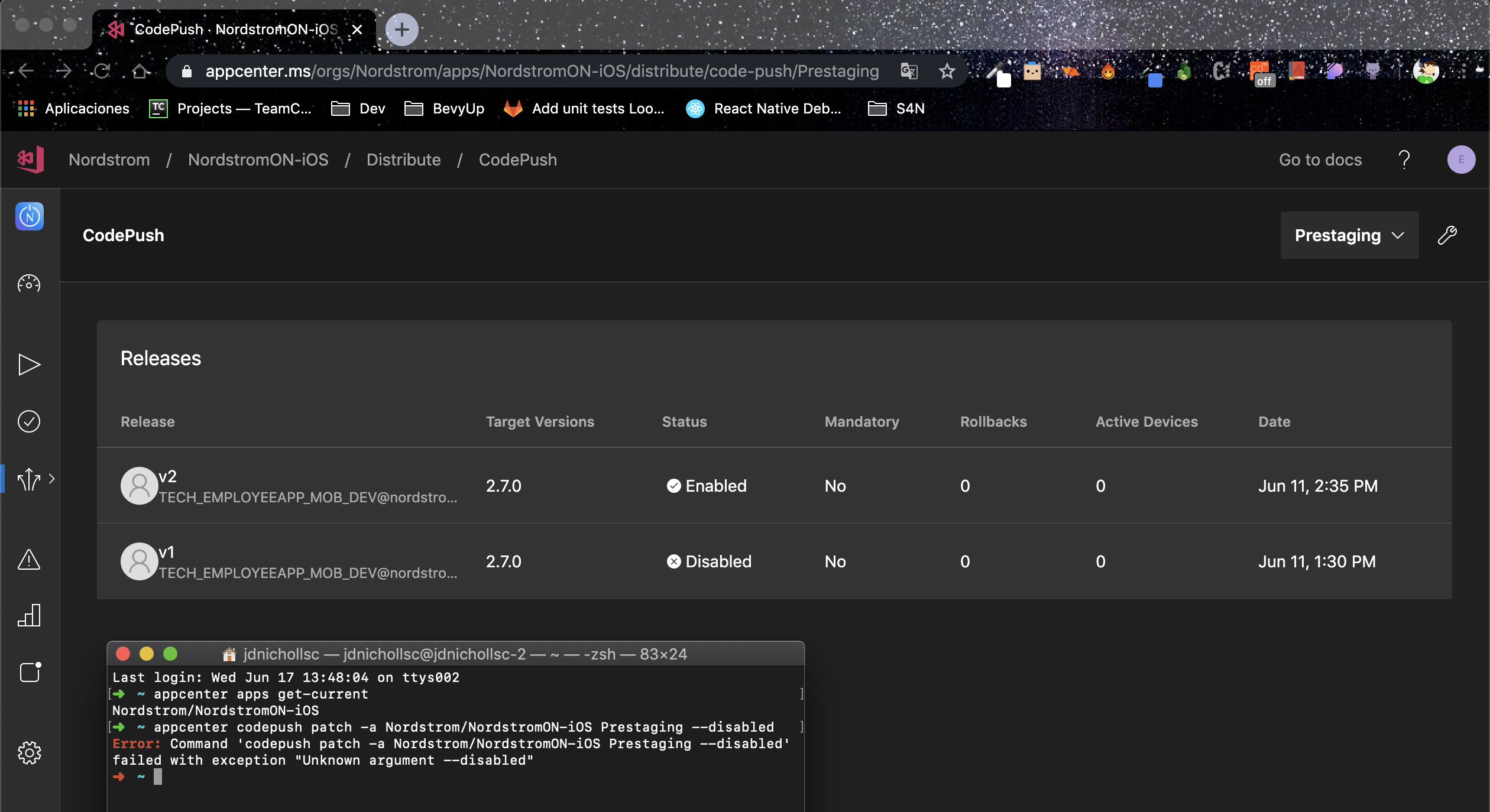Switch to the CodePush NordstromON-iOS browser tab
Screen dimensions: 1490x812
tap(225, 29)
